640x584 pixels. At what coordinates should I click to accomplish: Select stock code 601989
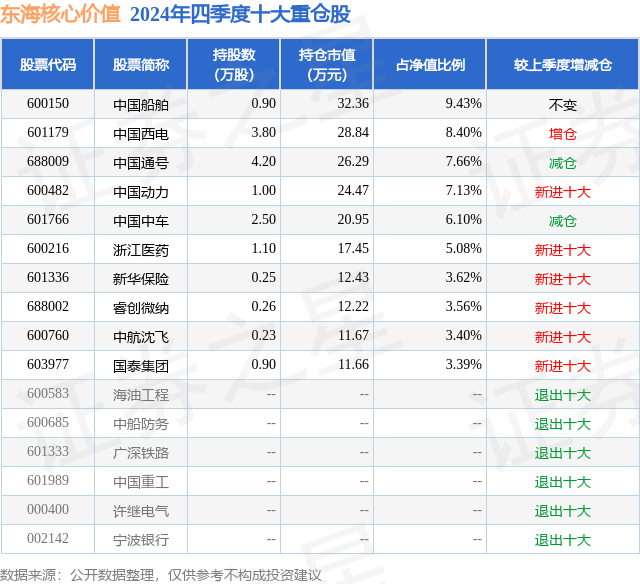[48, 480]
